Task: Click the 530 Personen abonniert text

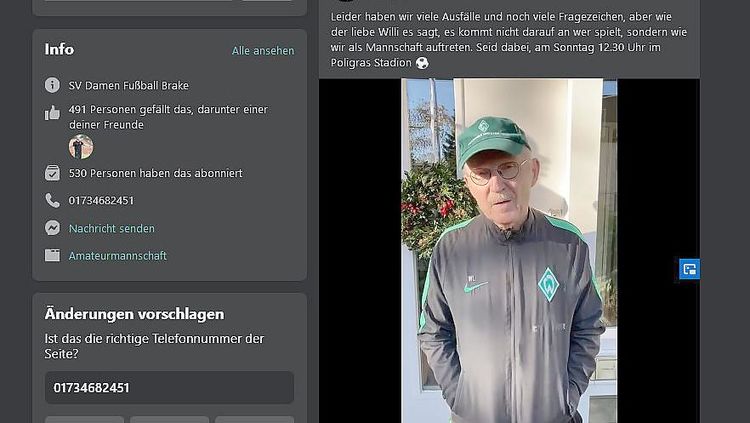Action: (155, 173)
